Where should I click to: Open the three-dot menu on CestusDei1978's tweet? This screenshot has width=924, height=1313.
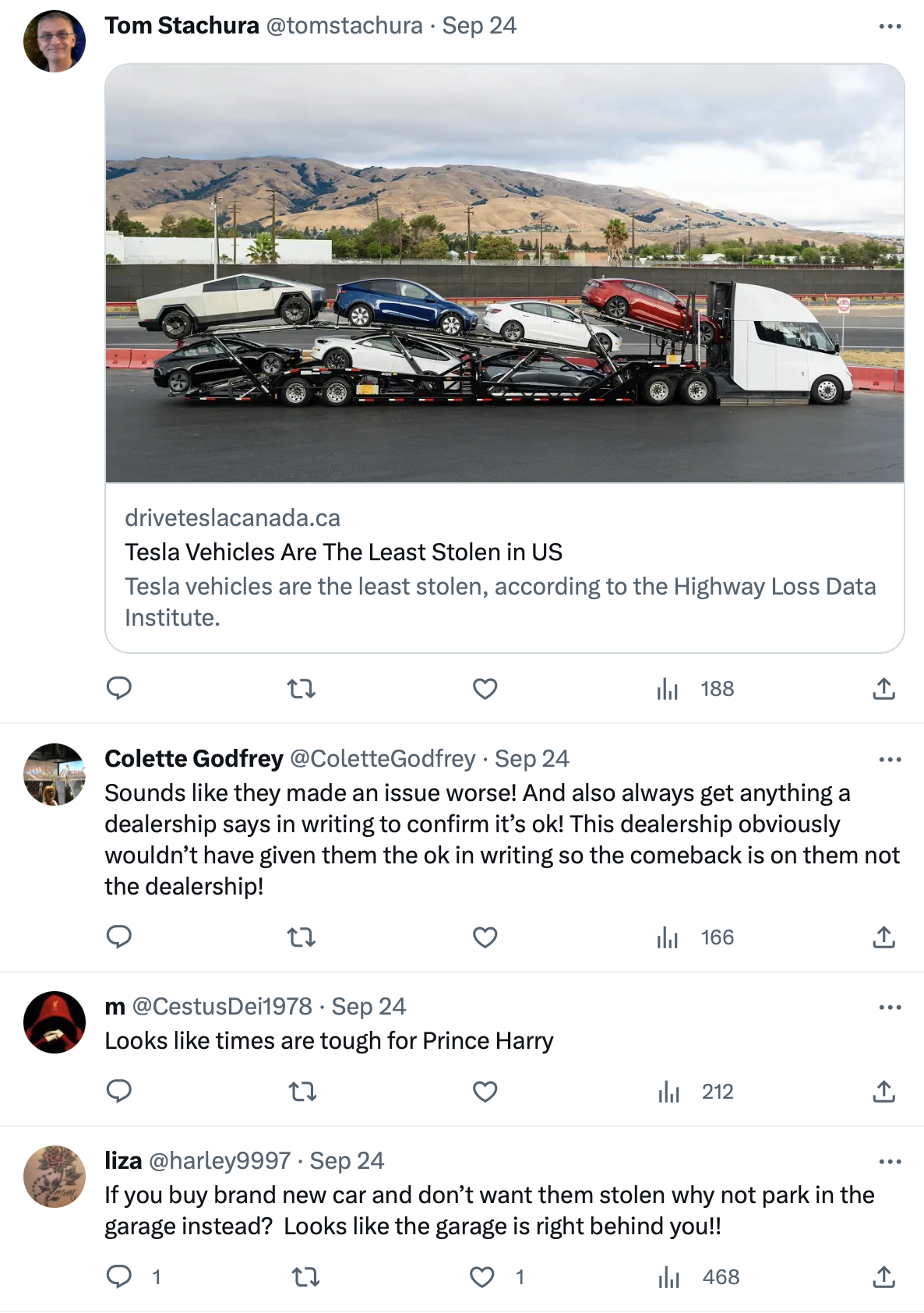pyautogui.click(x=889, y=1007)
